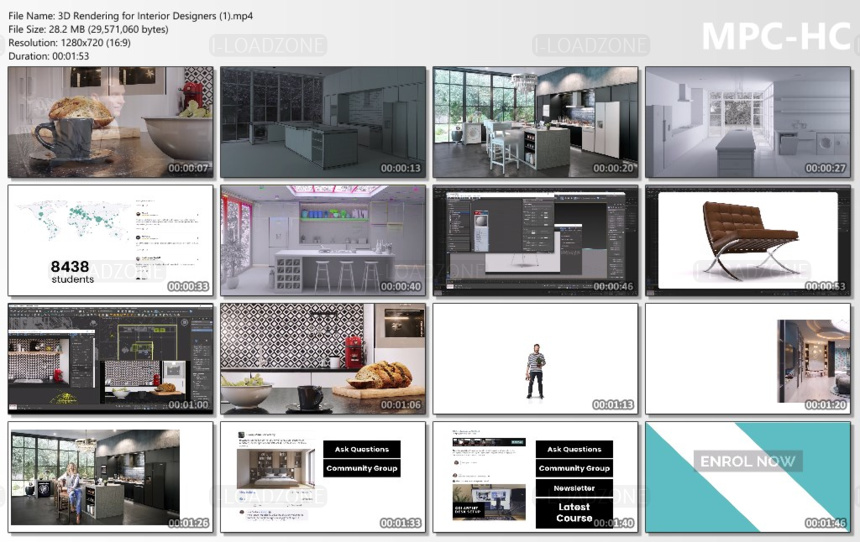Select the bread and tiles thumbnail at 00:01:06
The height and width of the screenshot is (542, 860).
[323, 359]
